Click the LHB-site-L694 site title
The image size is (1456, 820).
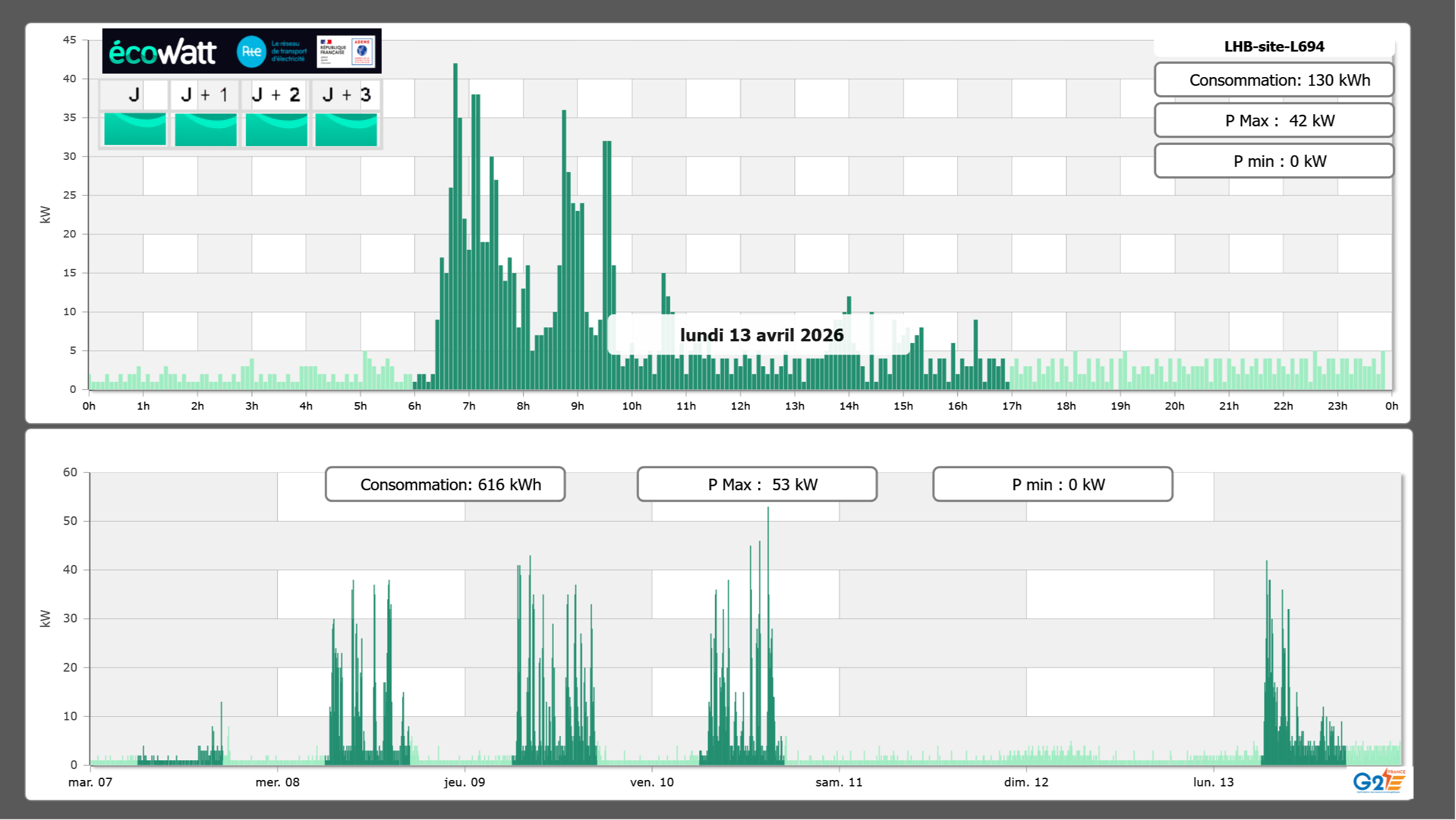[1274, 46]
